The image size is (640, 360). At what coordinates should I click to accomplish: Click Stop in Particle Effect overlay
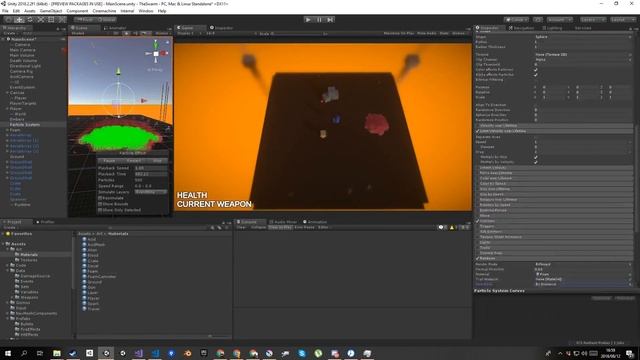tap(157, 161)
